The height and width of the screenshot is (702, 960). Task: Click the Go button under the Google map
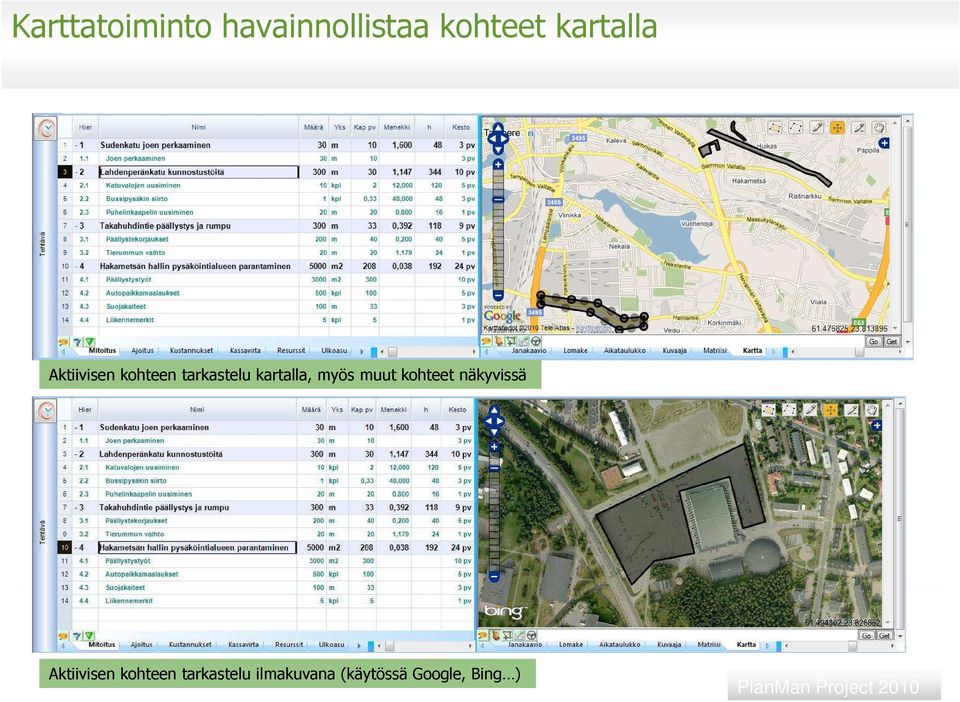click(874, 342)
